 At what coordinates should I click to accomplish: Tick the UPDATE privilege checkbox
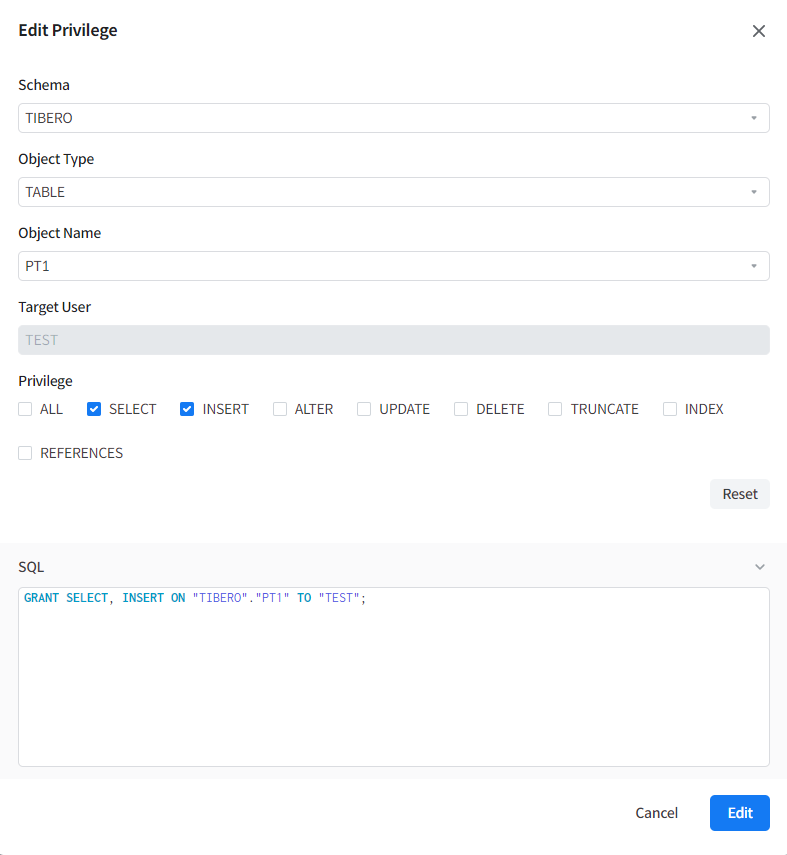[364, 409]
